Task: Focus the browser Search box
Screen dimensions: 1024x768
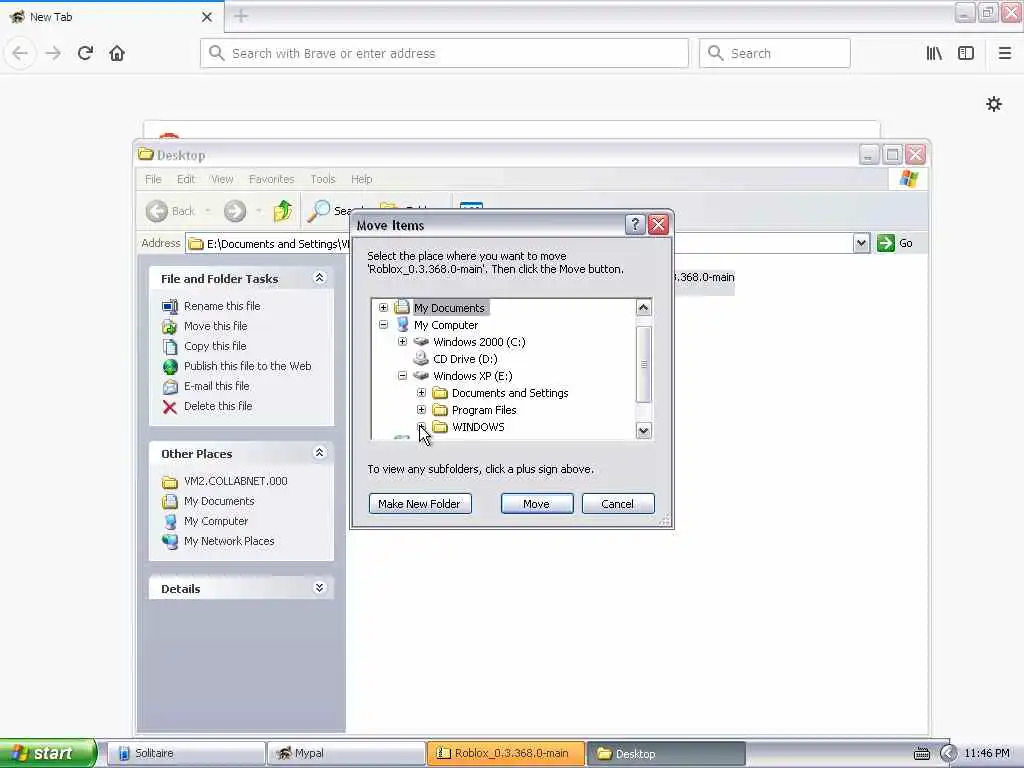Action: click(775, 53)
